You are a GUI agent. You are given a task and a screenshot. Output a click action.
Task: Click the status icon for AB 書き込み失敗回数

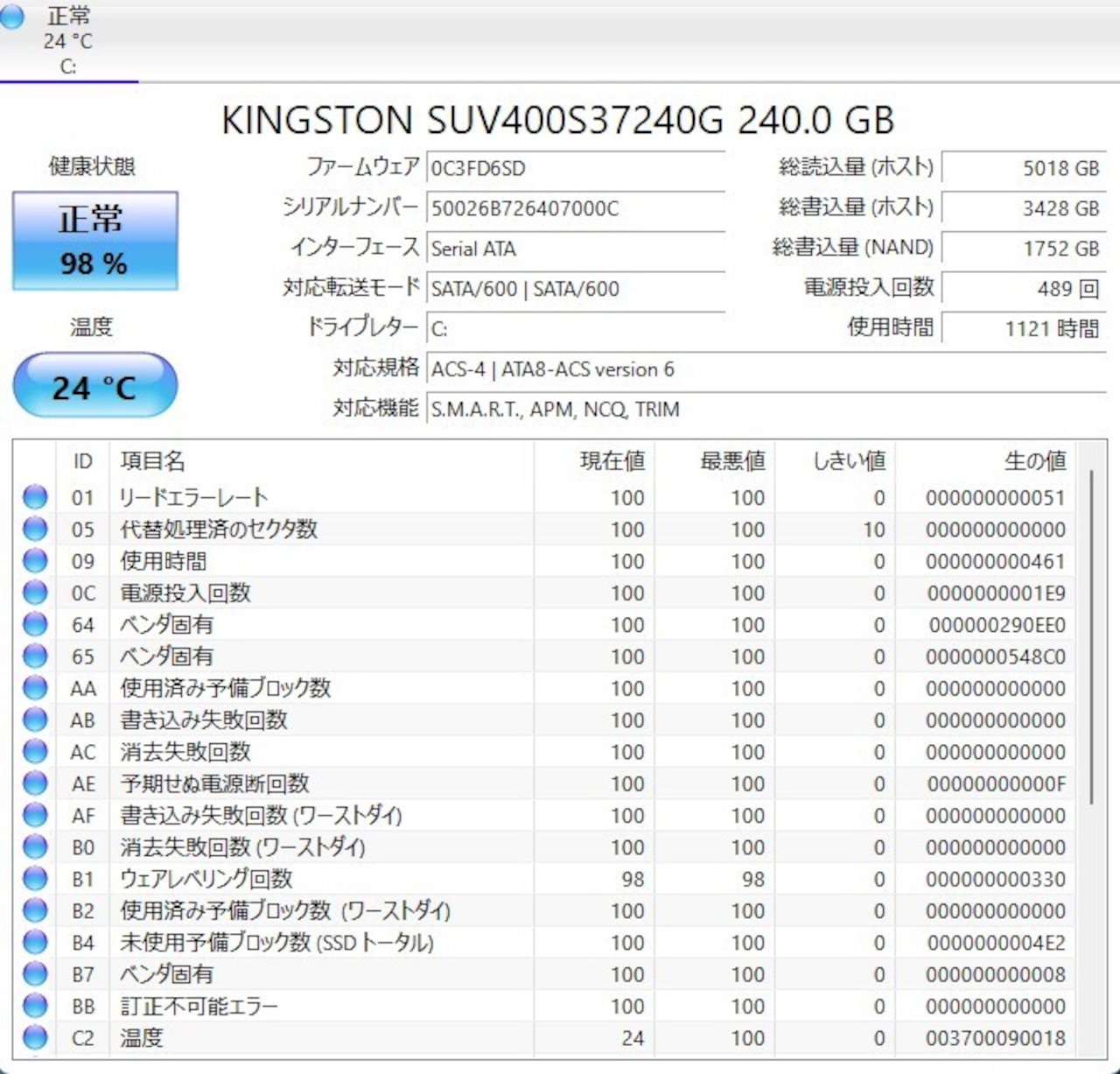tap(35, 720)
